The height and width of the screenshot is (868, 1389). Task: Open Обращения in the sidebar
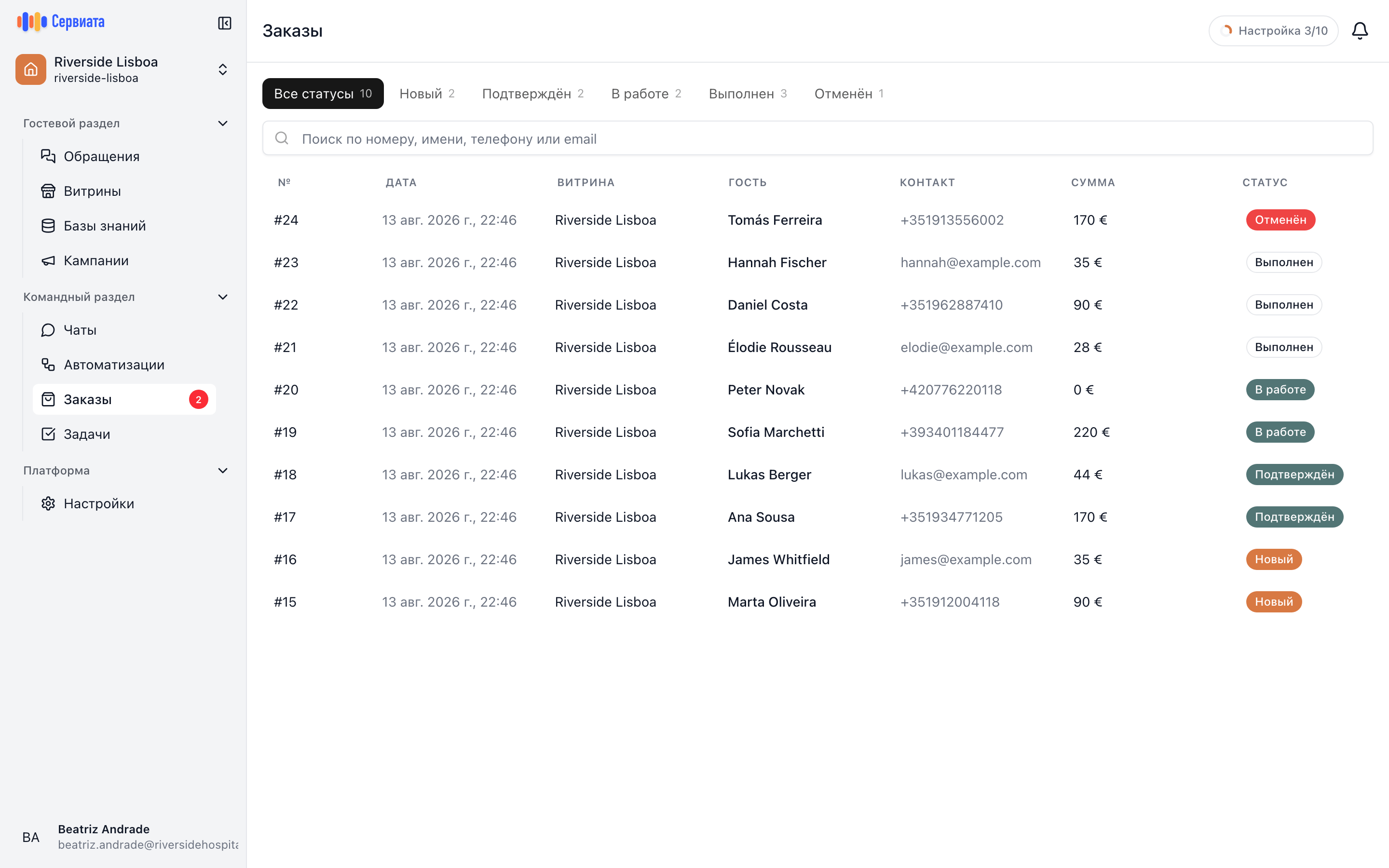pyautogui.click(x=124, y=156)
